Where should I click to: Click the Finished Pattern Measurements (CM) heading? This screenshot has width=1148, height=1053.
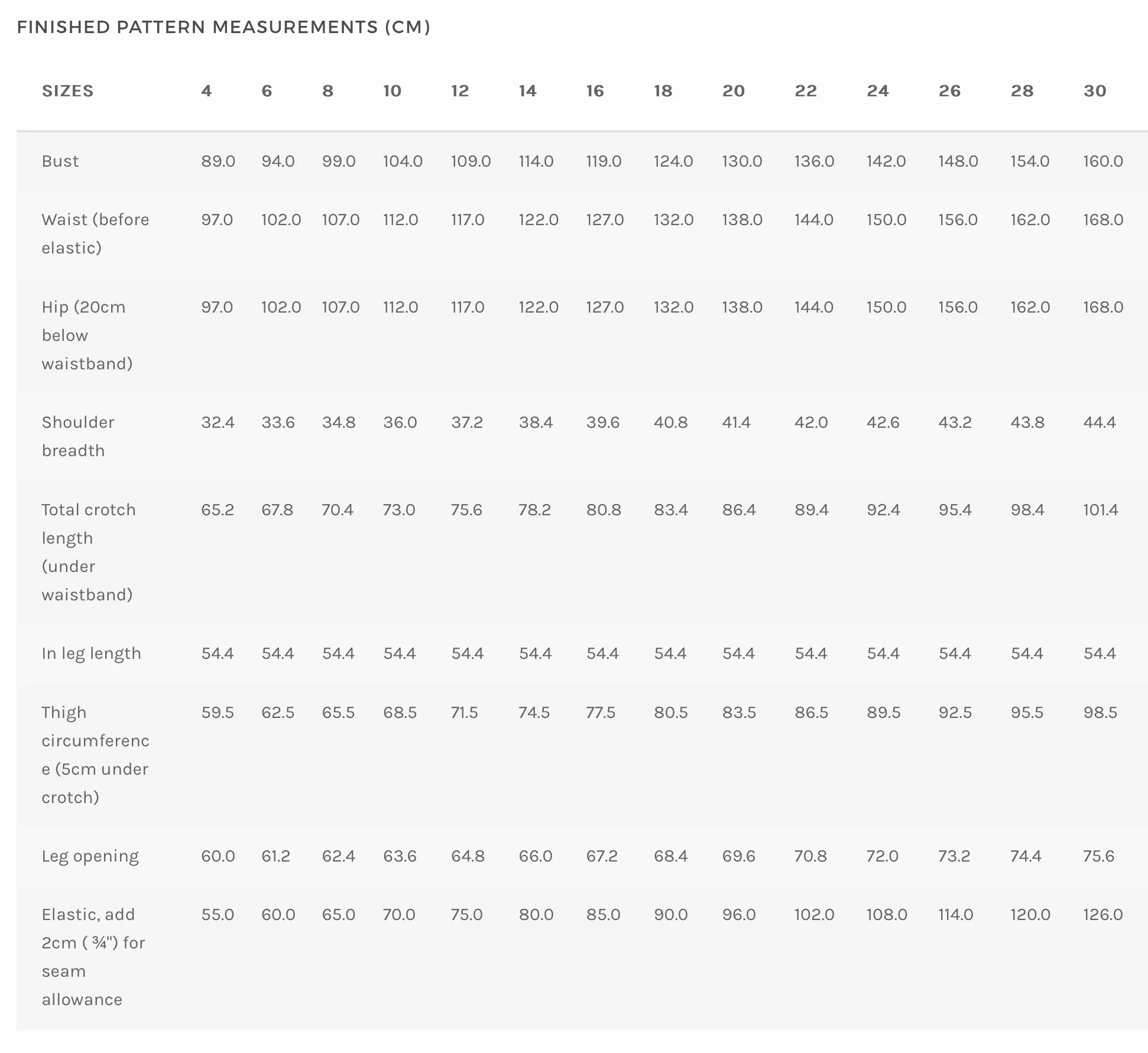[223, 27]
